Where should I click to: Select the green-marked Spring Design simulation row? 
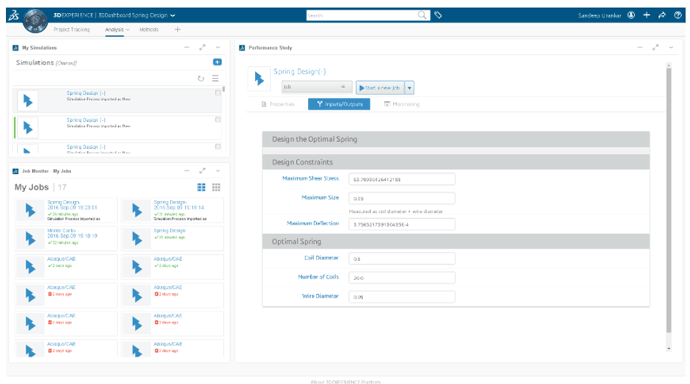pyautogui.click(x=118, y=128)
